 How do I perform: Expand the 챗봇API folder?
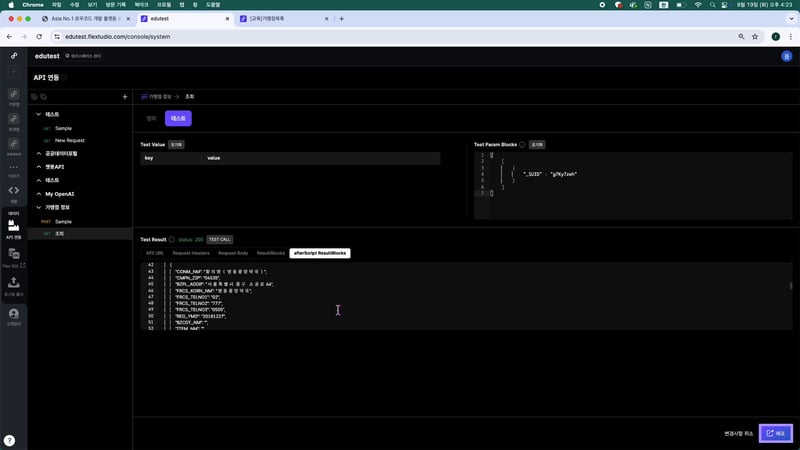(x=38, y=167)
